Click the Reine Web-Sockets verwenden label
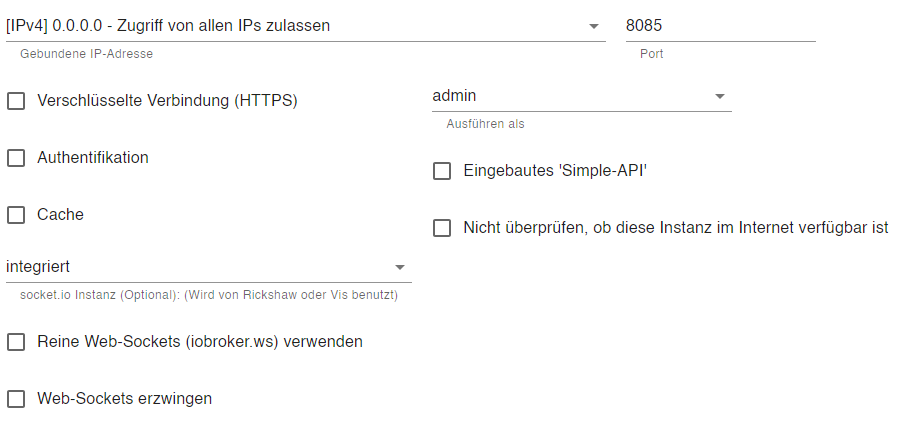 pos(200,342)
